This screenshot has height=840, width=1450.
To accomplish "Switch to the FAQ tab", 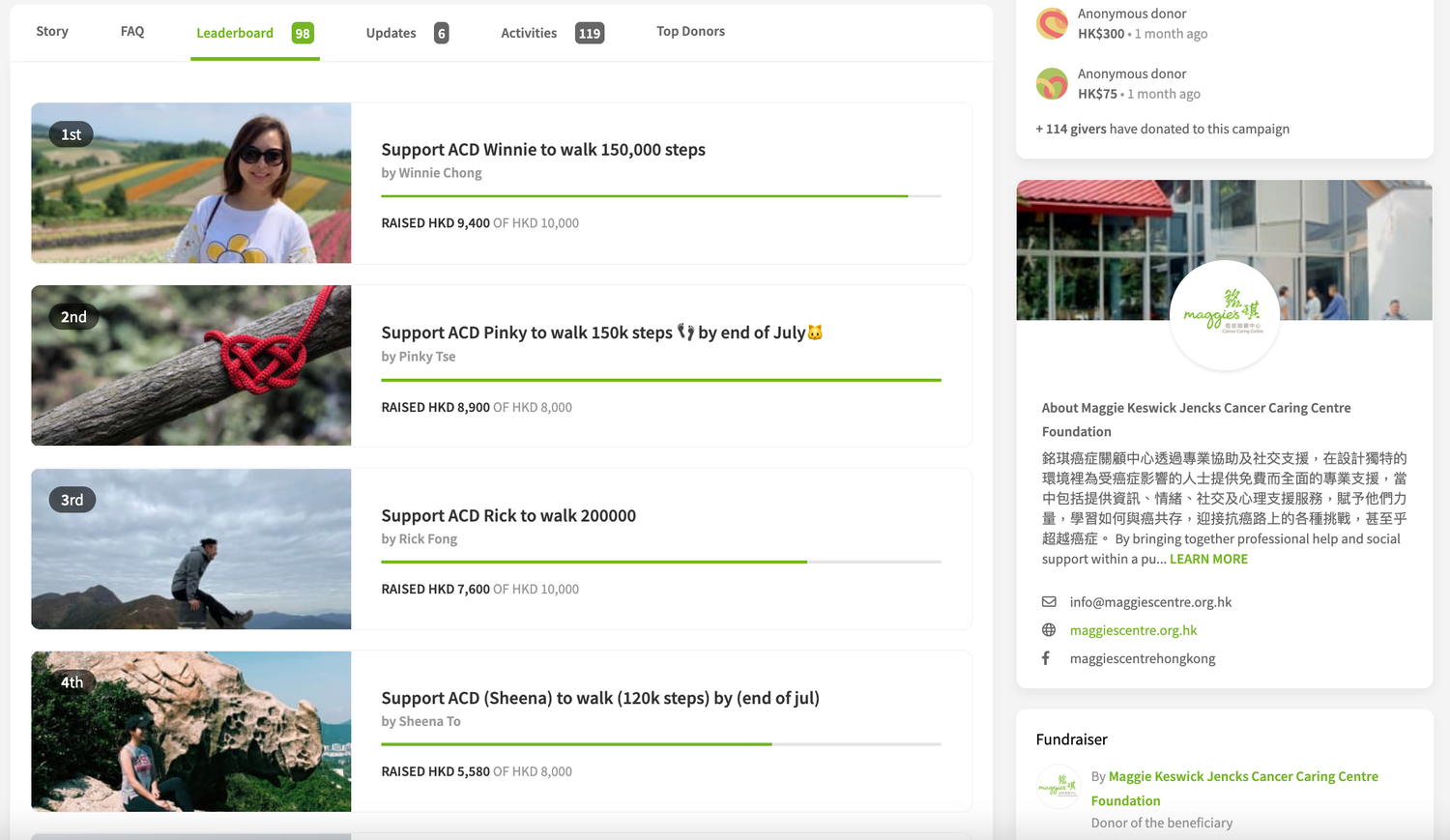I will tap(132, 32).
